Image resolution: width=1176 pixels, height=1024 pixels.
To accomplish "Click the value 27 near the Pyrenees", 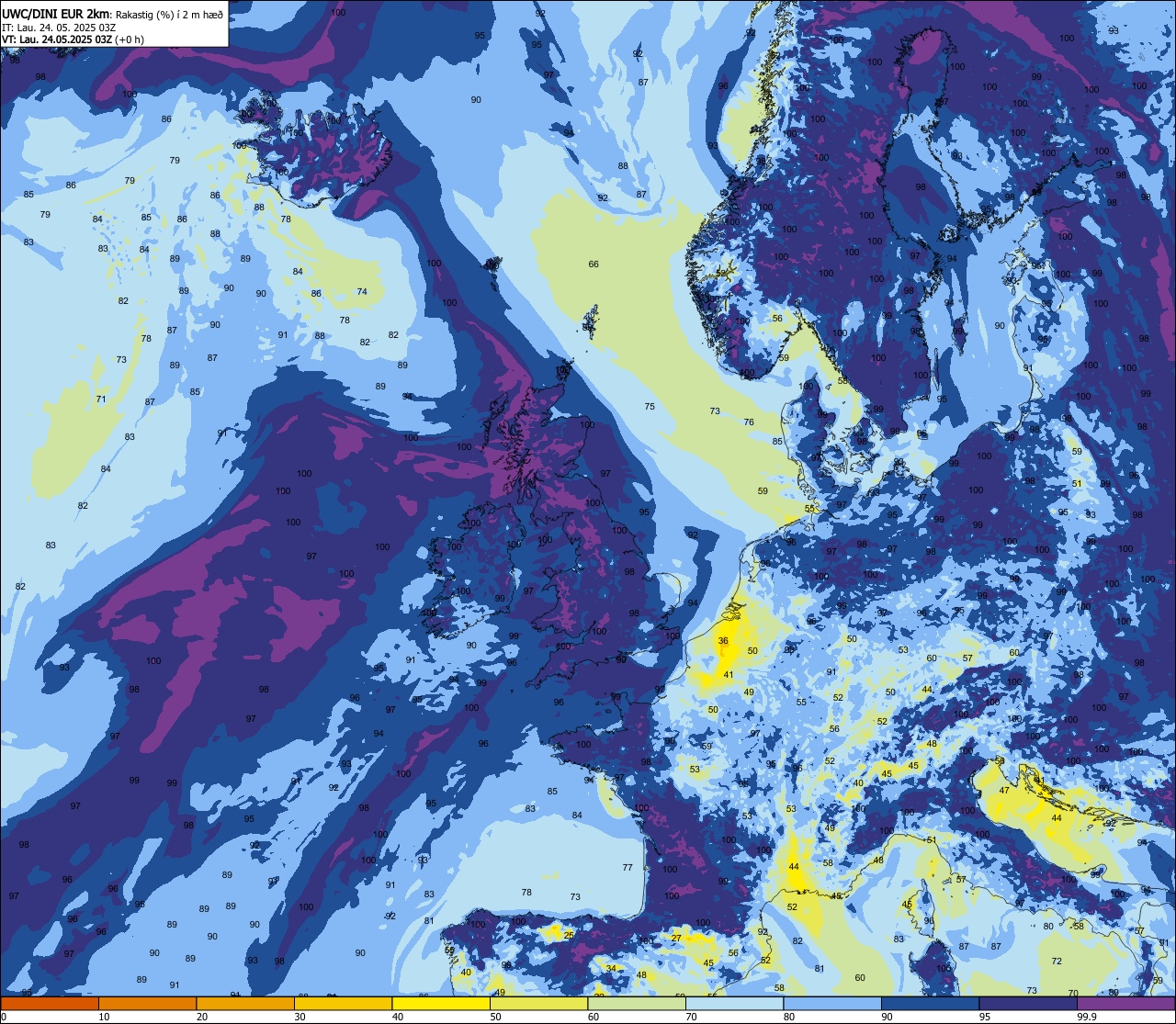I will click(676, 938).
